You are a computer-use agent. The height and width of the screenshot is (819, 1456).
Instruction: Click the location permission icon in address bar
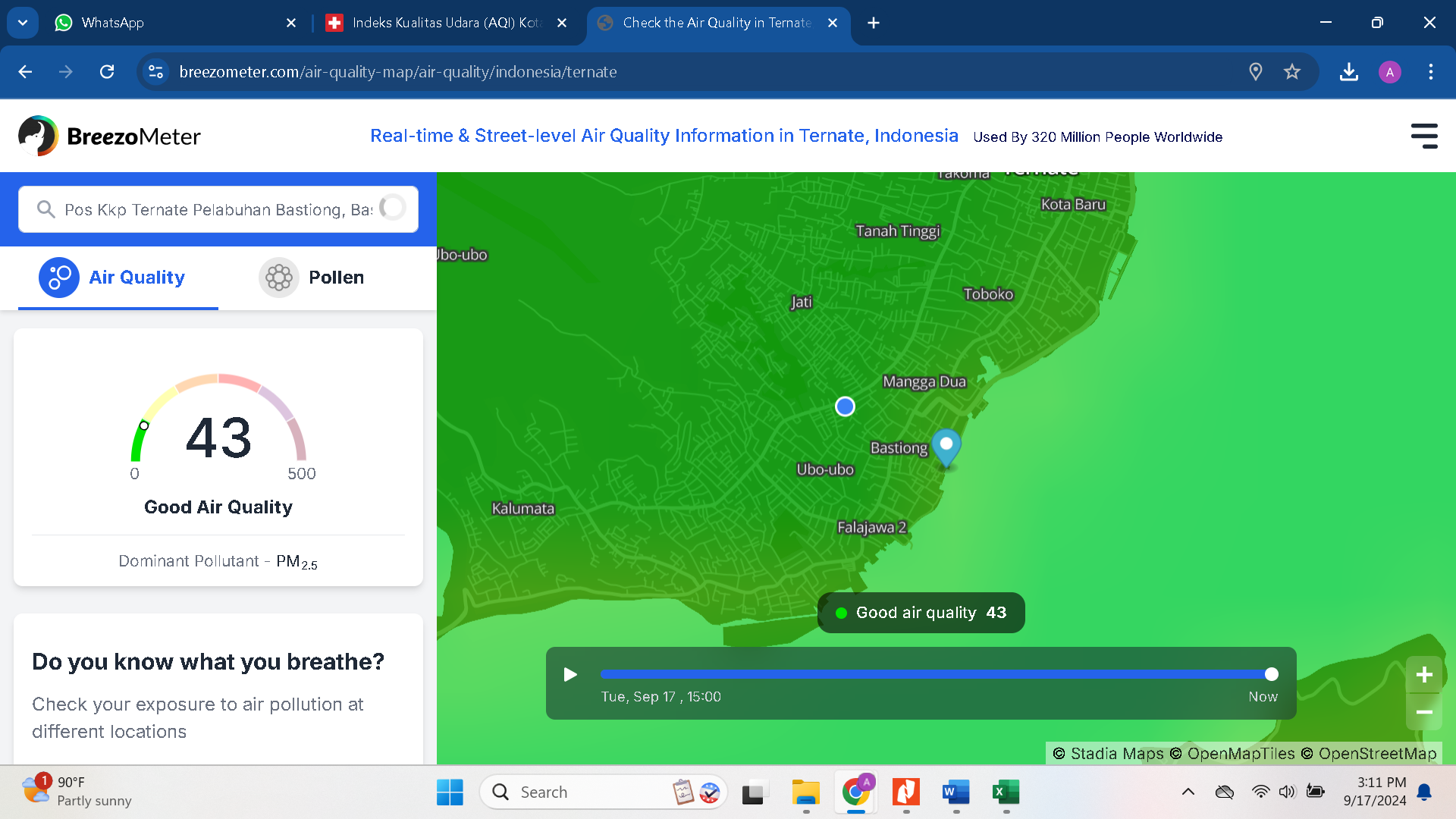[x=1256, y=72]
